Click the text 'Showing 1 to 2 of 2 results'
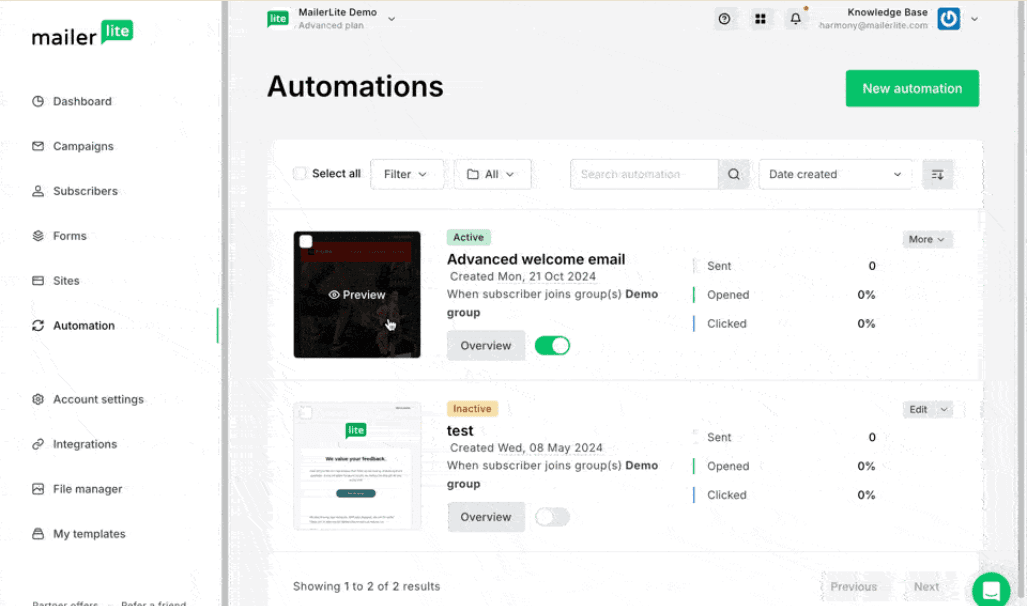The height and width of the screenshot is (606, 1027). pos(366,586)
